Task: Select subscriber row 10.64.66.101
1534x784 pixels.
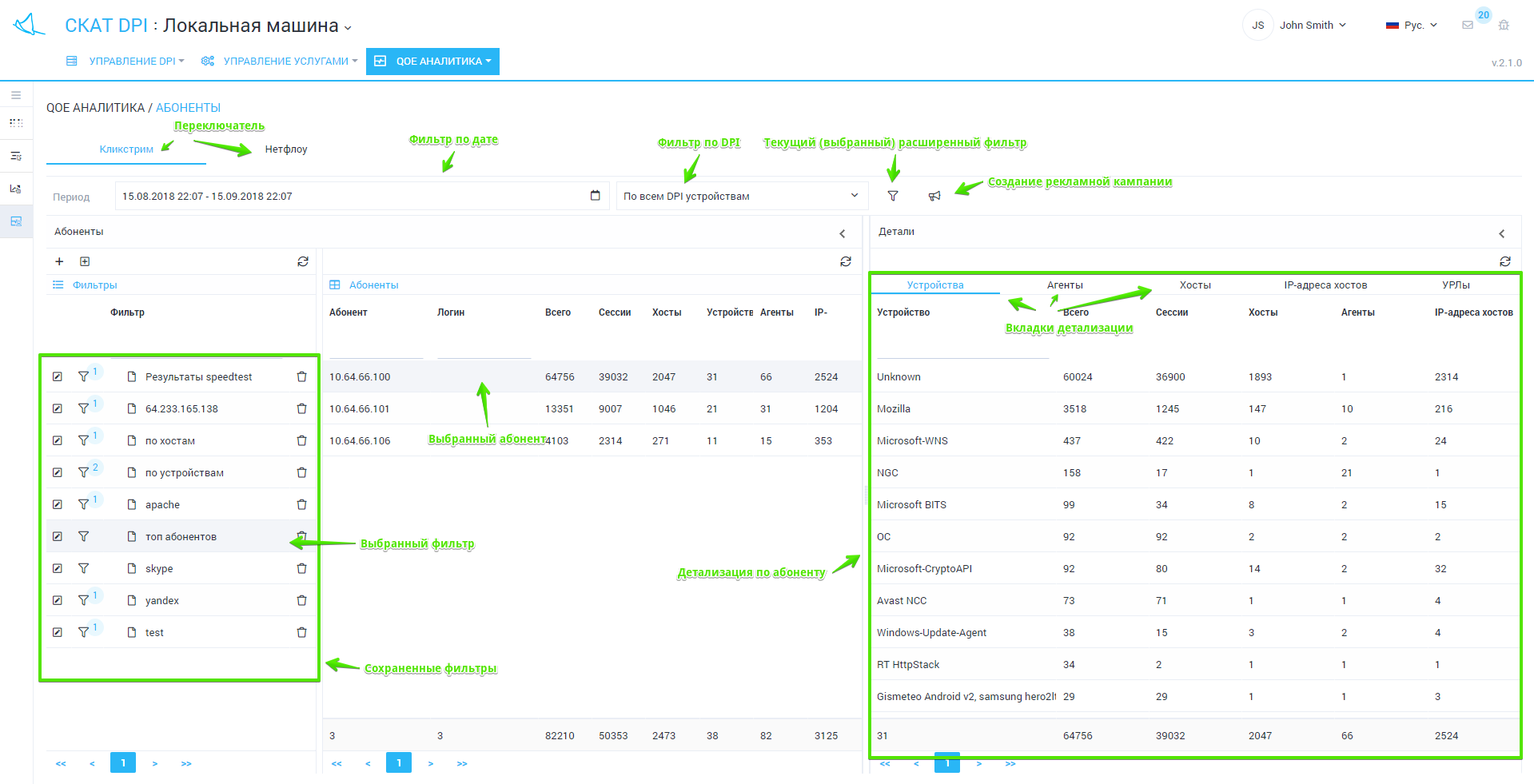Action: (x=360, y=408)
